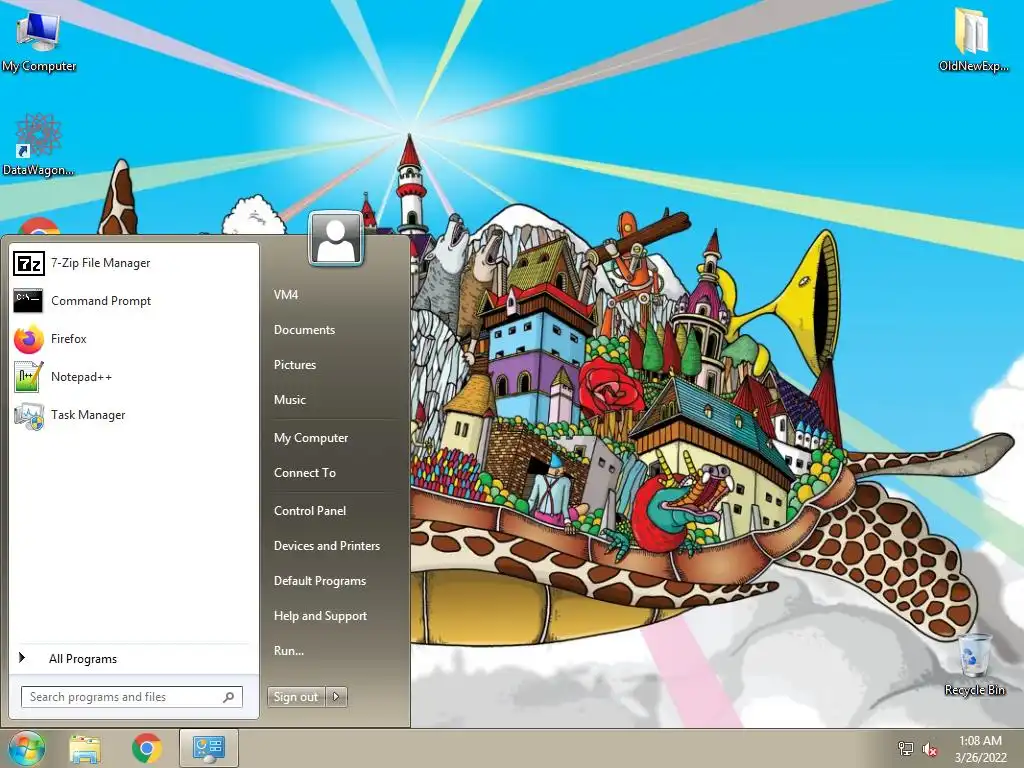1024x768 pixels.
Task: Click the active Control Panel taskbar button
Action: tap(209, 748)
